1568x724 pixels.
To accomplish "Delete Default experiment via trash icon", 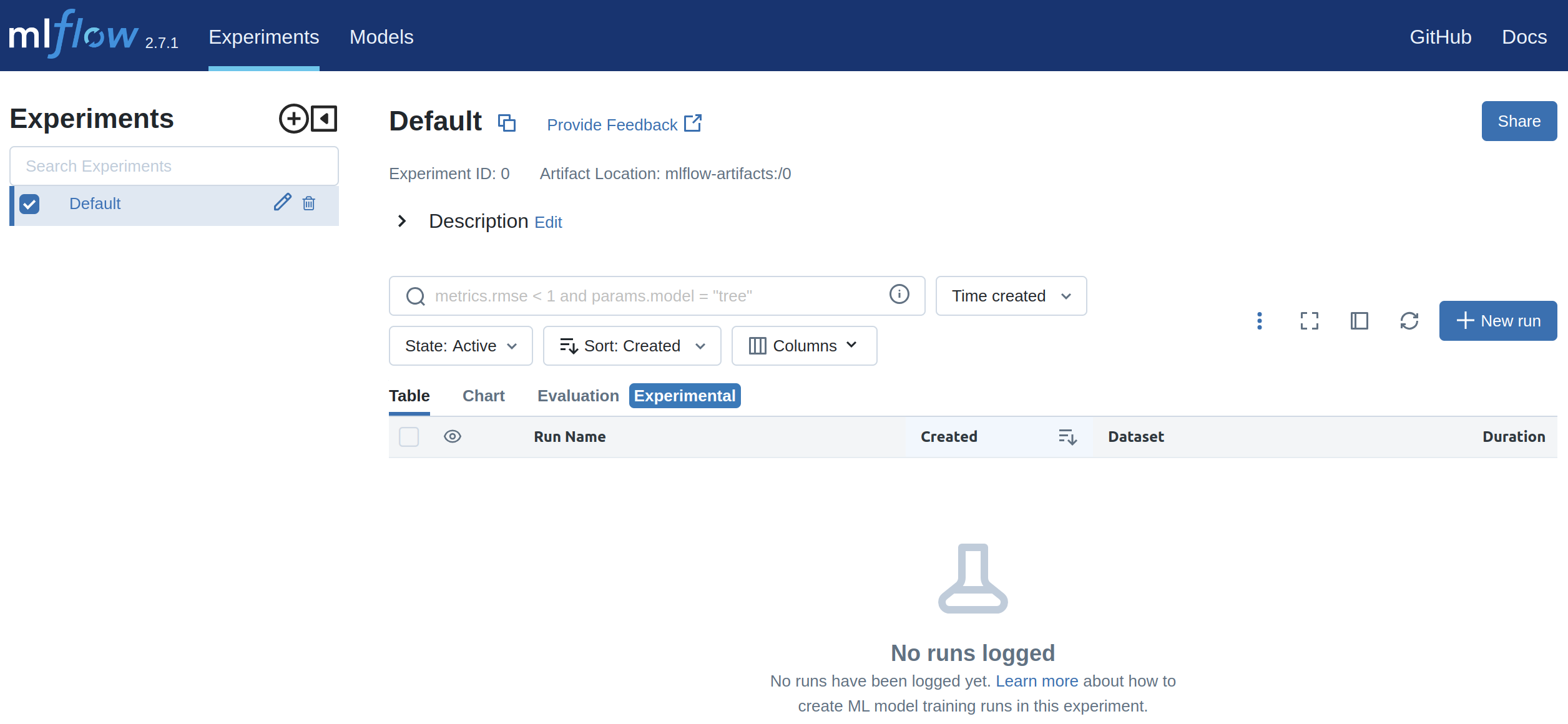I will tap(309, 203).
